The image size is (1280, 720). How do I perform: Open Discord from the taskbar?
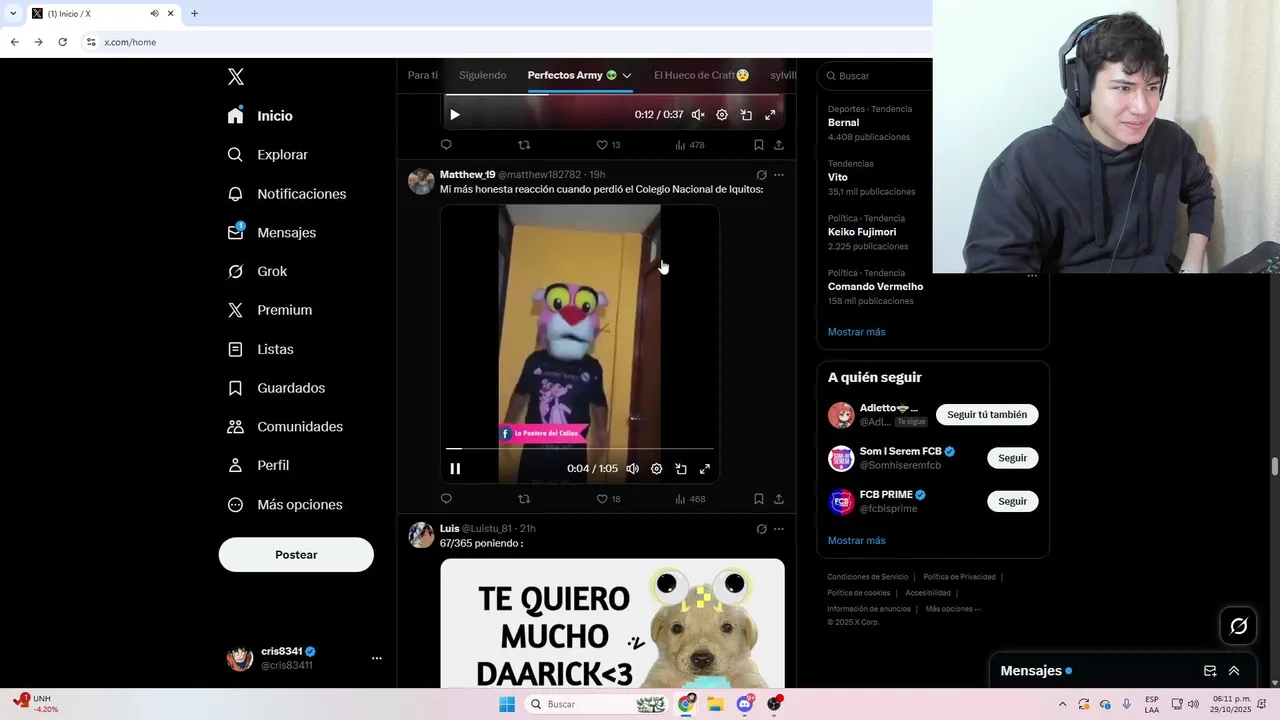pos(745,704)
